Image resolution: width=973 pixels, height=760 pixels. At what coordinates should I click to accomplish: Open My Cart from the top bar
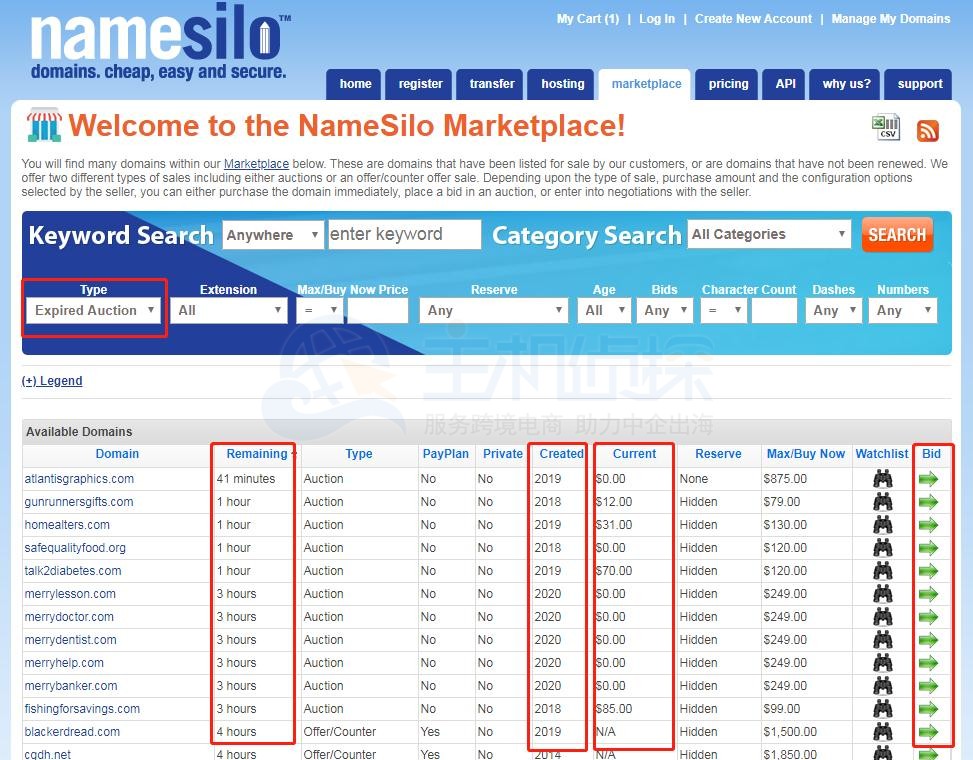click(588, 18)
